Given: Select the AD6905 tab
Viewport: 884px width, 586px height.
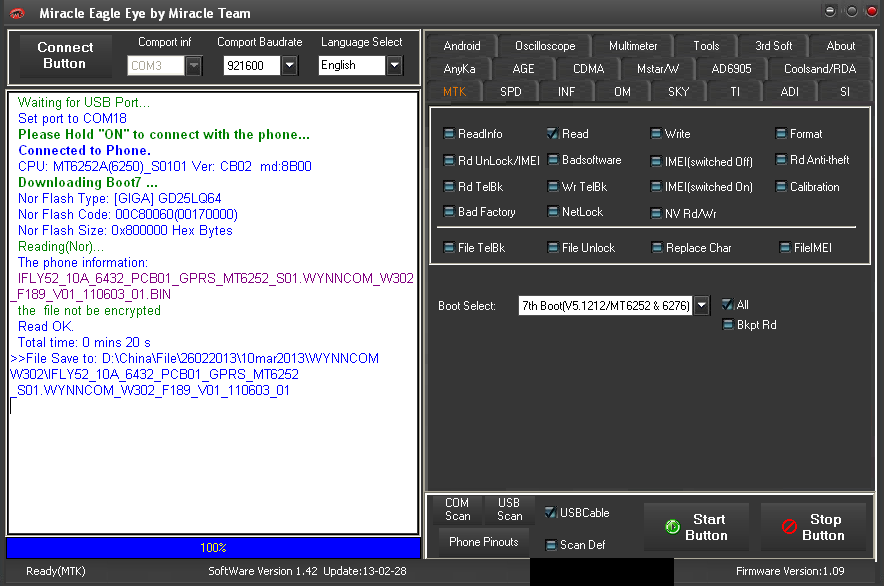Looking at the screenshot, I should (x=731, y=69).
